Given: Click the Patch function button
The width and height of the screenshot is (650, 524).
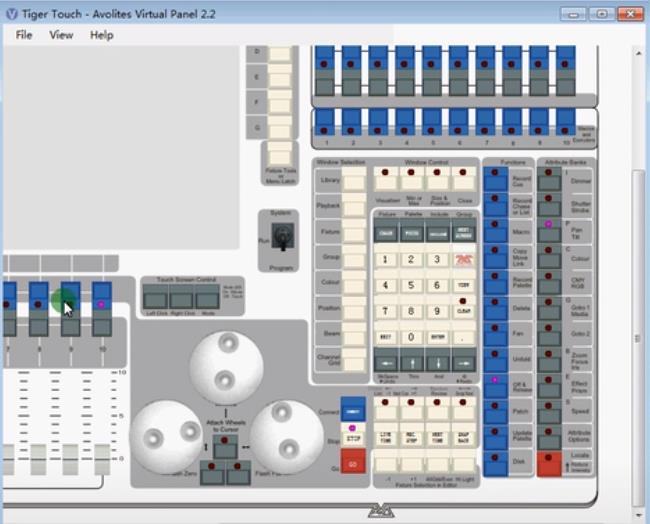Looking at the screenshot, I should [495, 412].
